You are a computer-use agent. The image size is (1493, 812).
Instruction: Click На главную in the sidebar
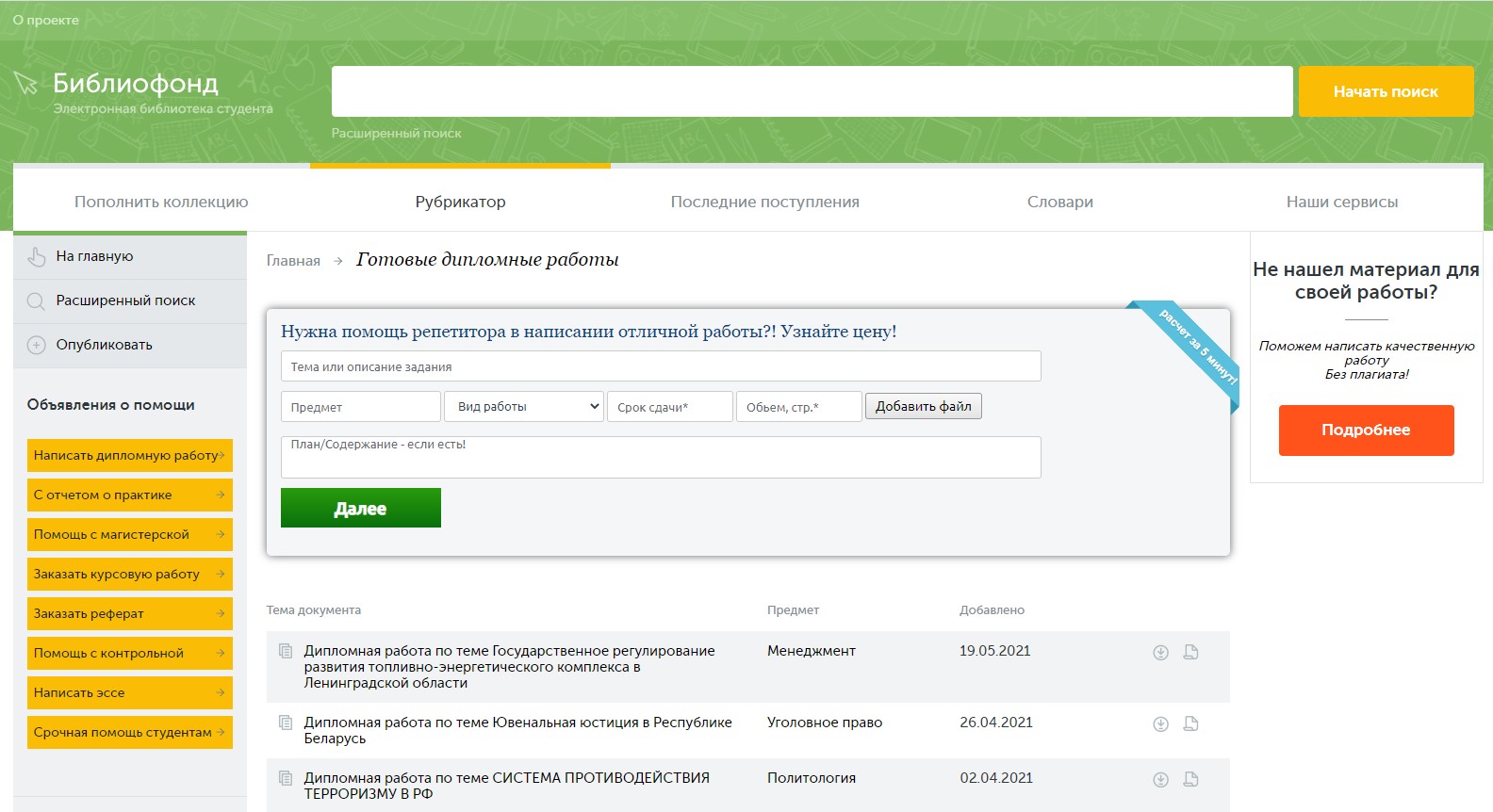(94, 256)
